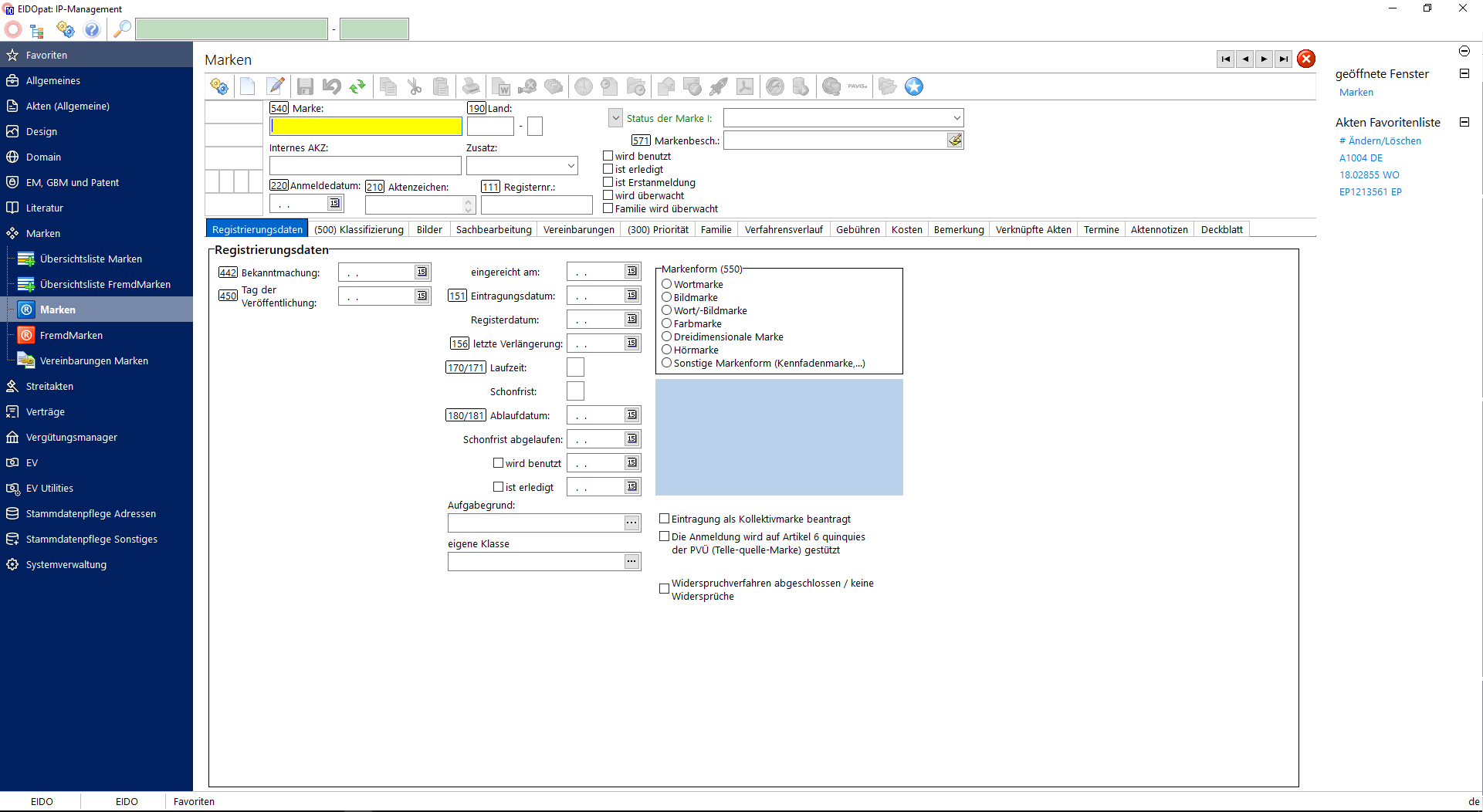Jump to last record navigation button
Viewport: 1483px width, 812px height.
(1283, 59)
